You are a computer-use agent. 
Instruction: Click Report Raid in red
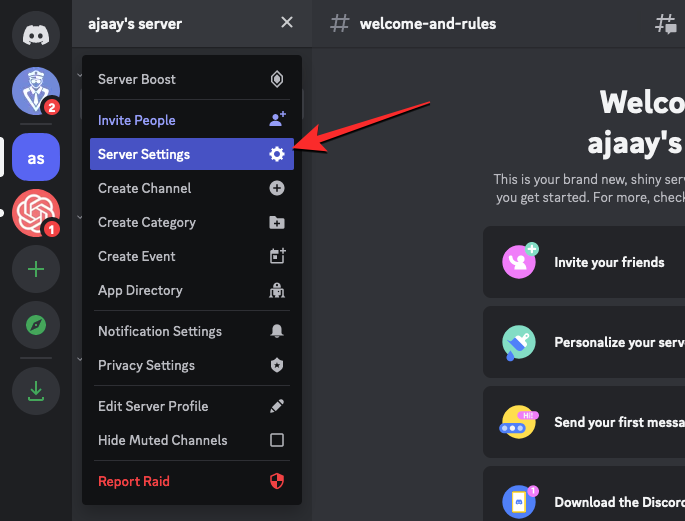tap(191, 481)
